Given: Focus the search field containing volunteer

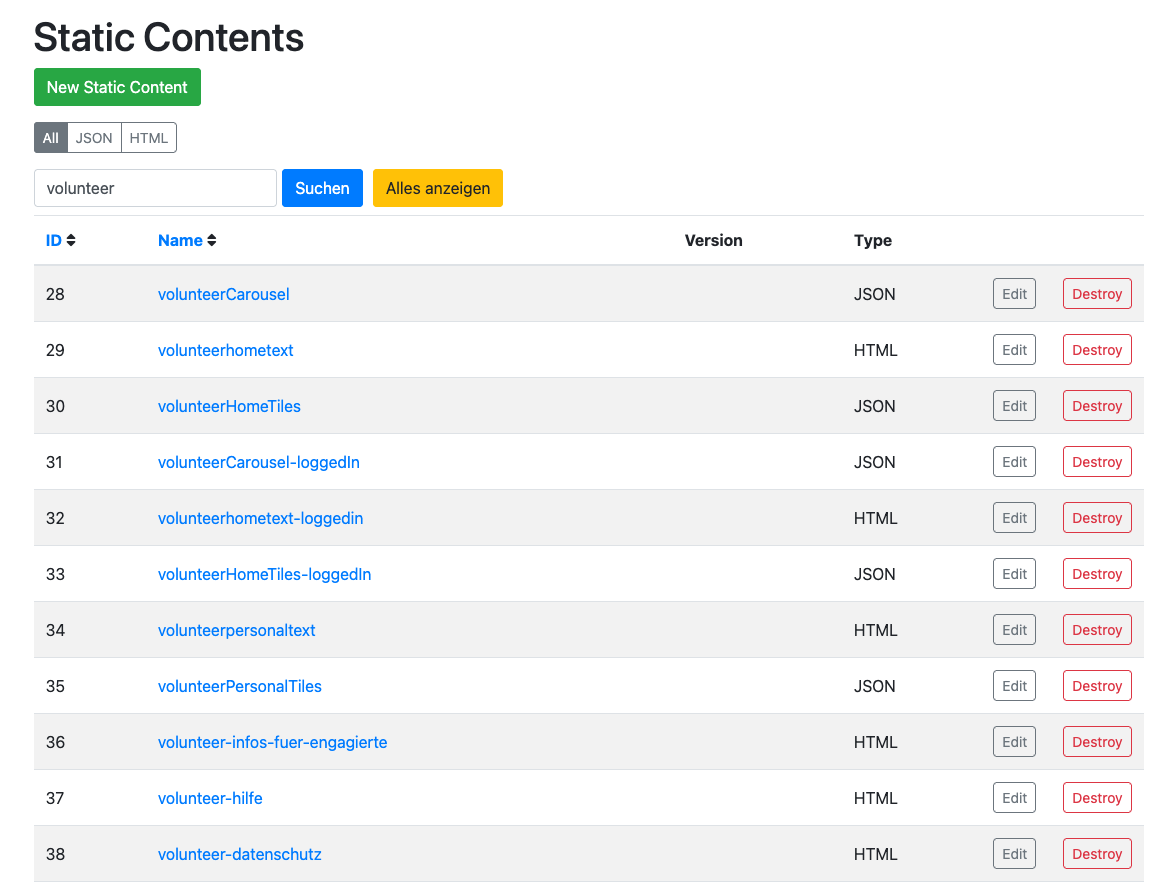Looking at the screenshot, I should (x=155, y=188).
